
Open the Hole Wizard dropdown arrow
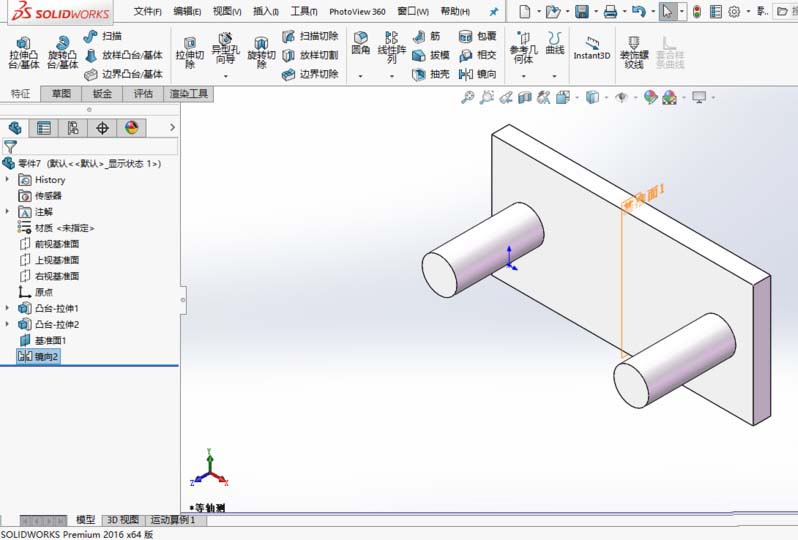(x=225, y=76)
